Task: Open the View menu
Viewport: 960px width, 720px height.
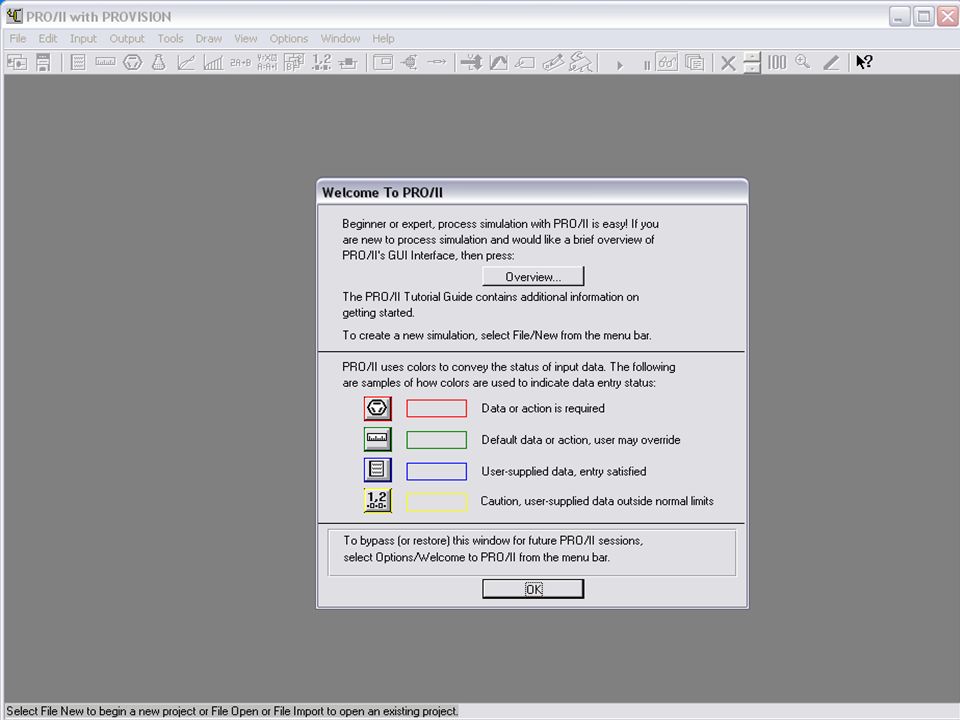Action: tap(246, 39)
